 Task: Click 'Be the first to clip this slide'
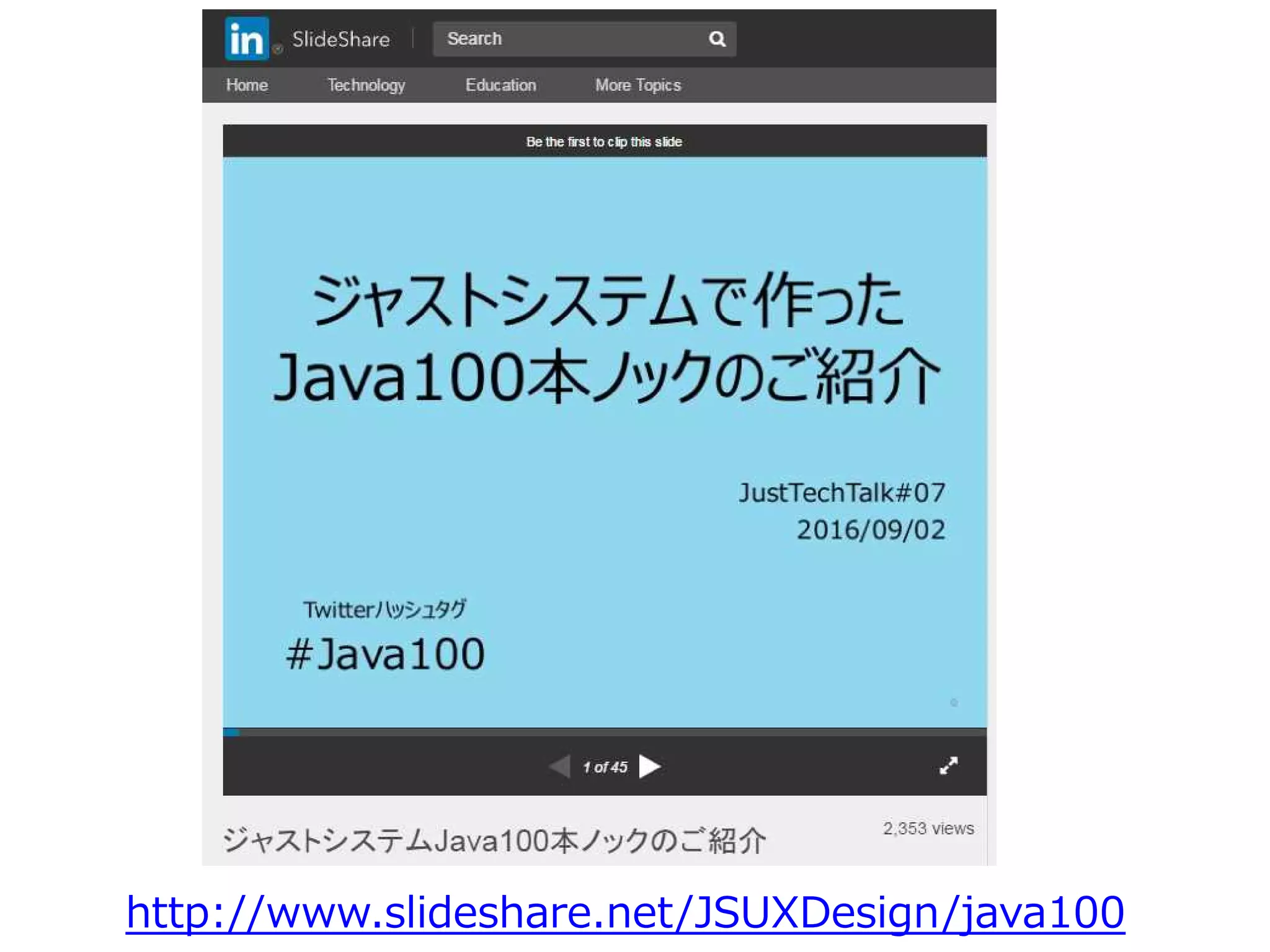(x=604, y=141)
